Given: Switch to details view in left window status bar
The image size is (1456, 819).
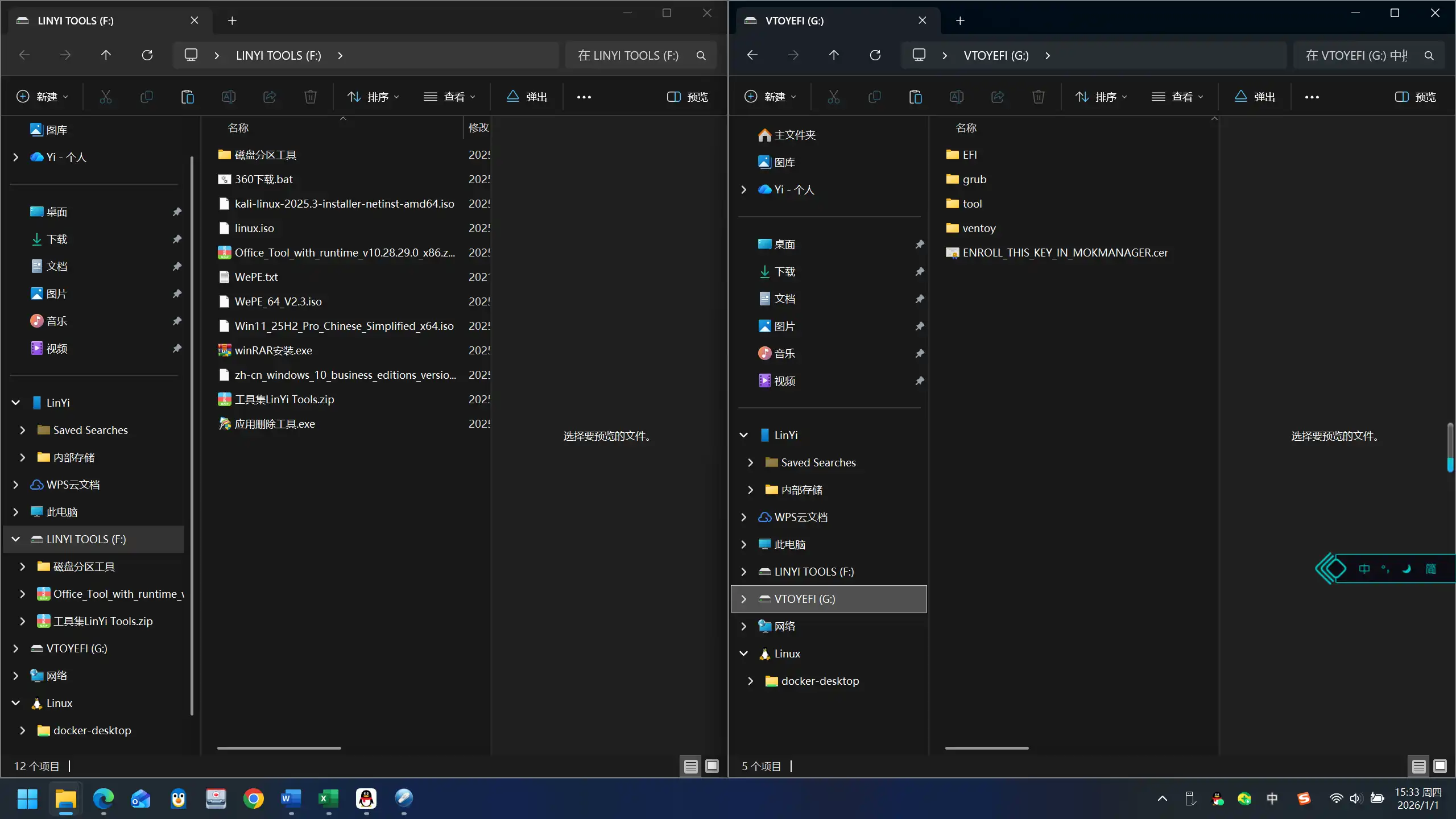Looking at the screenshot, I should point(691,767).
